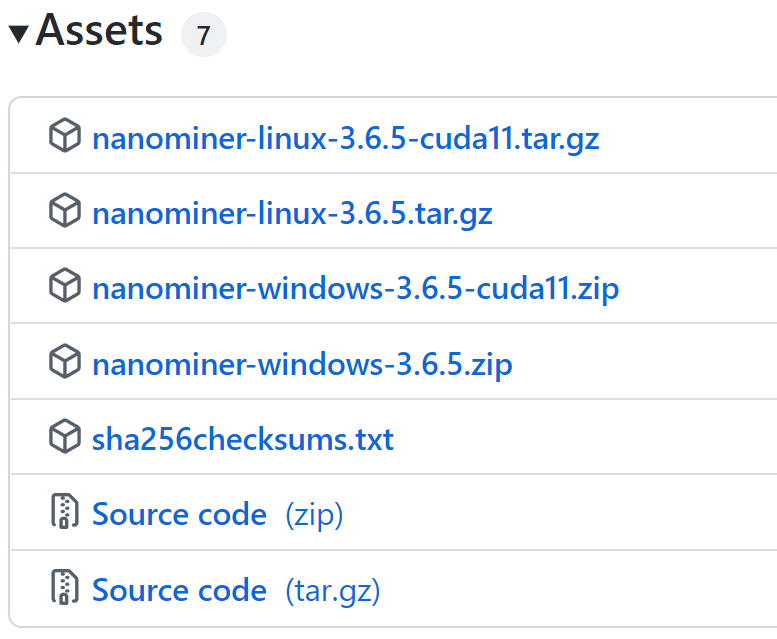Collapse the Assets section triangle
This screenshot has height=639, width=777.
point(18,34)
